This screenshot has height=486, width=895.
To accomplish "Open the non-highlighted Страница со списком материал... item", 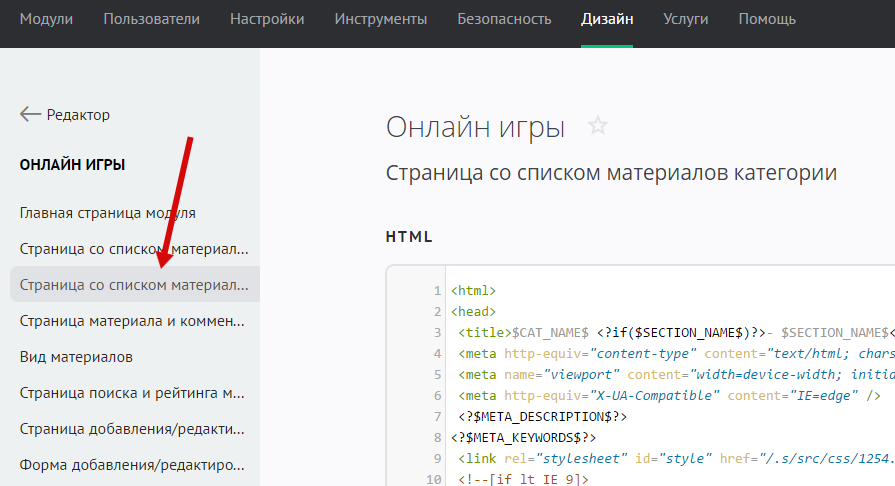I will coord(133,249).
